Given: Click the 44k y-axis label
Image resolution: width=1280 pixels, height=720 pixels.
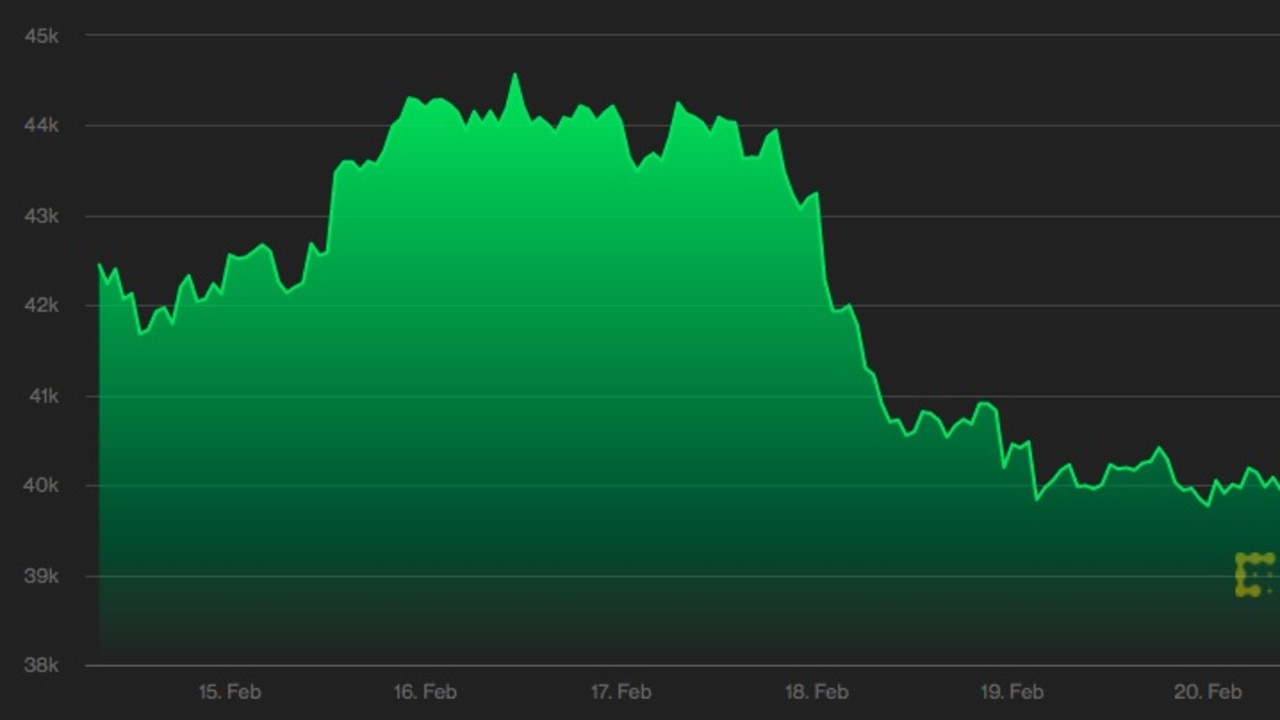Looking at the screenshot, I should click(x=42, y=126).
